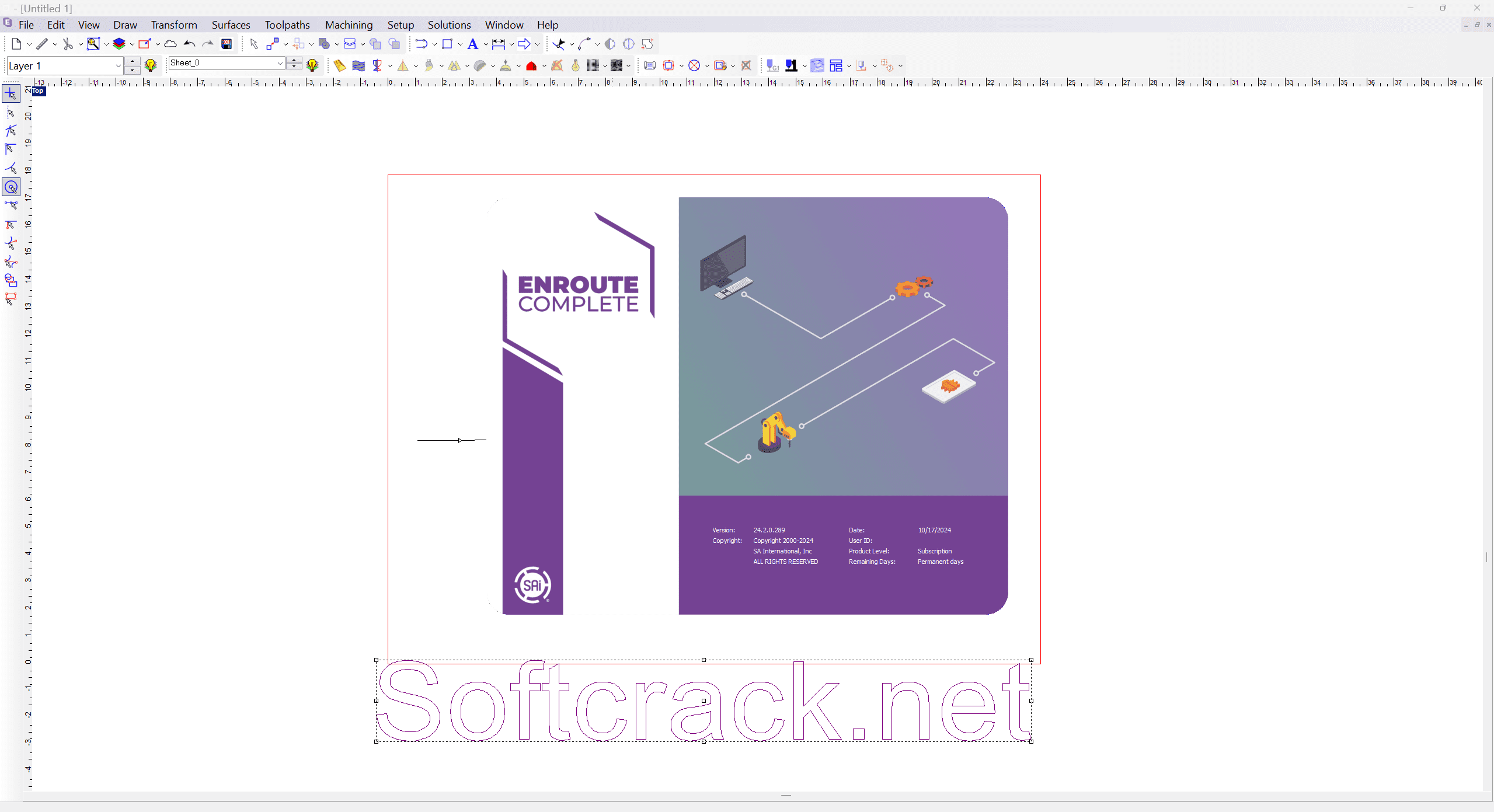Screen dimensions: 1494x812
Task: Open the Toolpaths menu
Action: click(287, 25)
